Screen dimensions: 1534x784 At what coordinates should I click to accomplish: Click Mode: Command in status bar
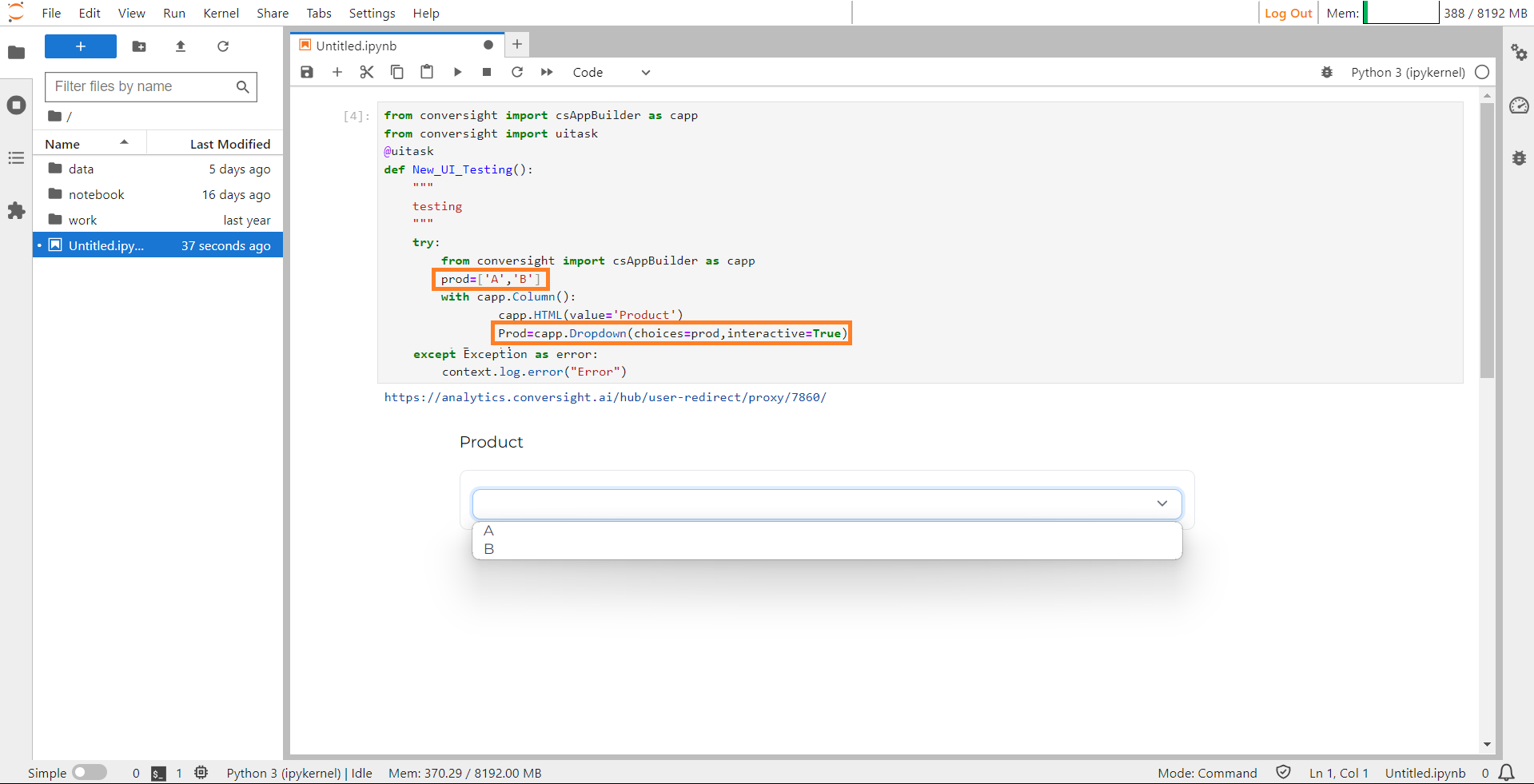click(x=1207, y=773)
